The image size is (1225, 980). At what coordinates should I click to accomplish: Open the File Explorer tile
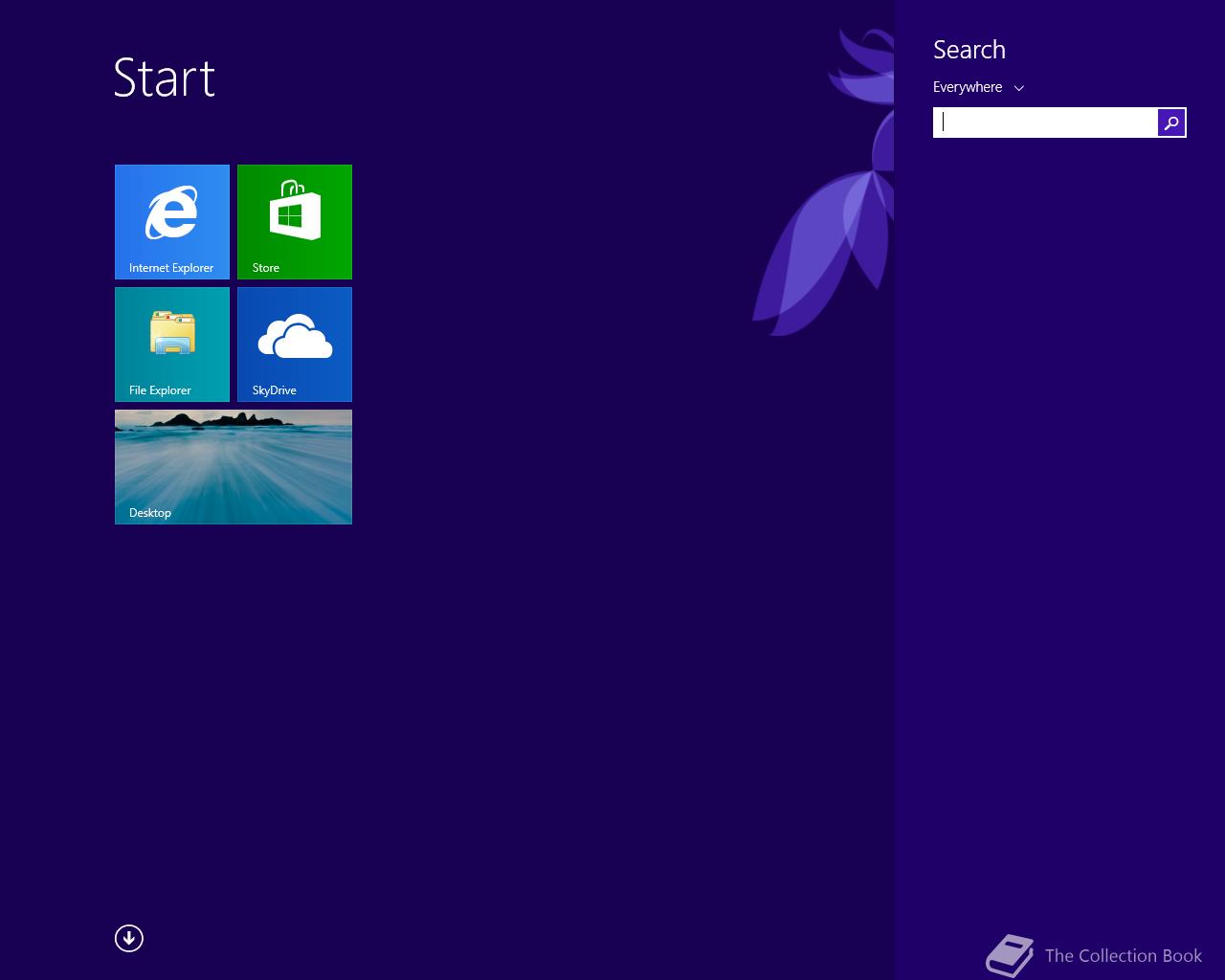tap(172, 345)
